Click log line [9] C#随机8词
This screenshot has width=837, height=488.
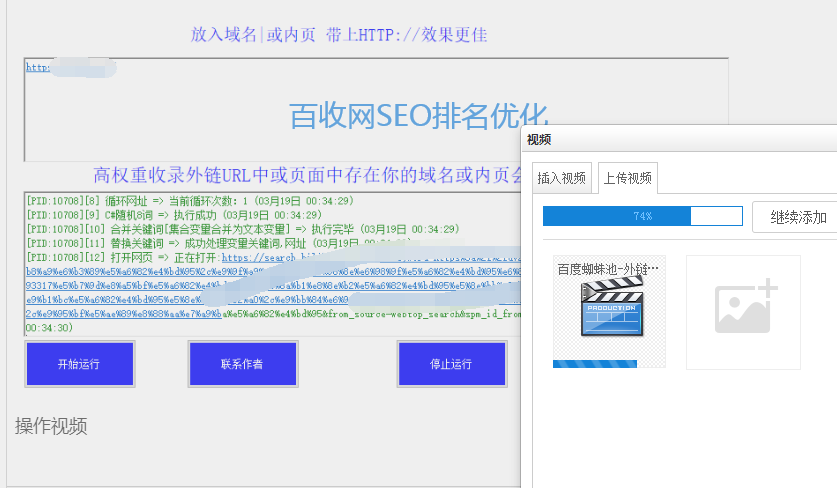(174, 215)
